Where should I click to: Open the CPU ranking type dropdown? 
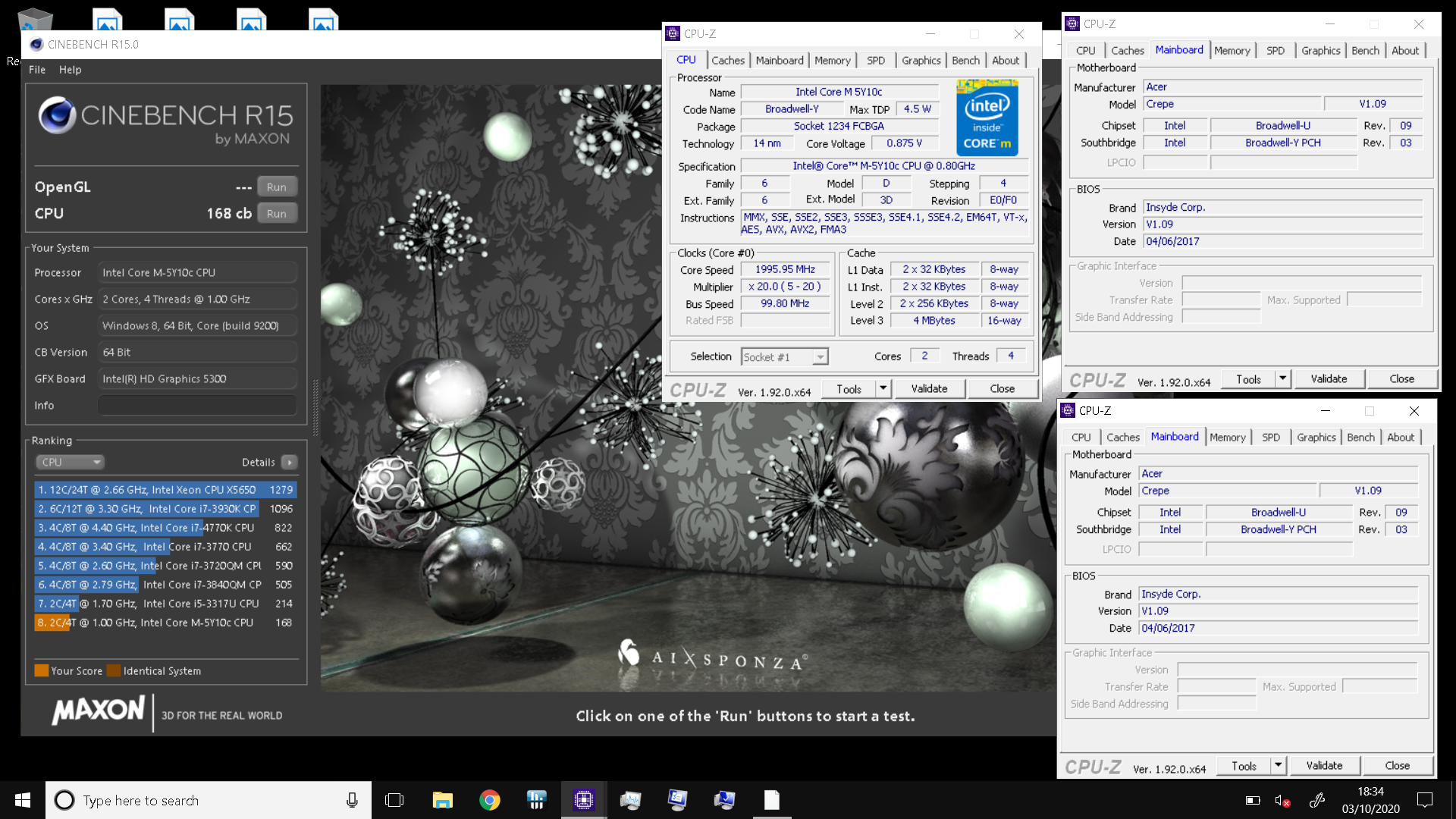pyautogui.click(x=70, y=462)
